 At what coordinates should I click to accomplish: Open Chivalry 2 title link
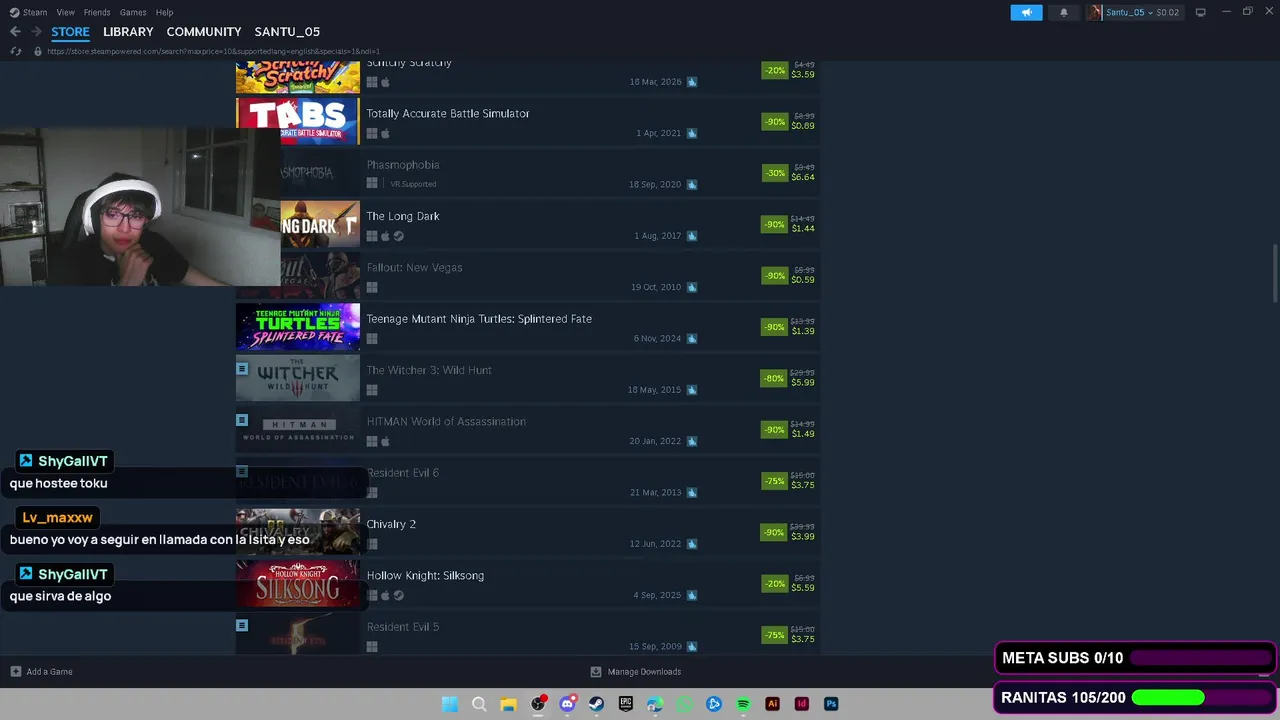[x=391, y=524]
